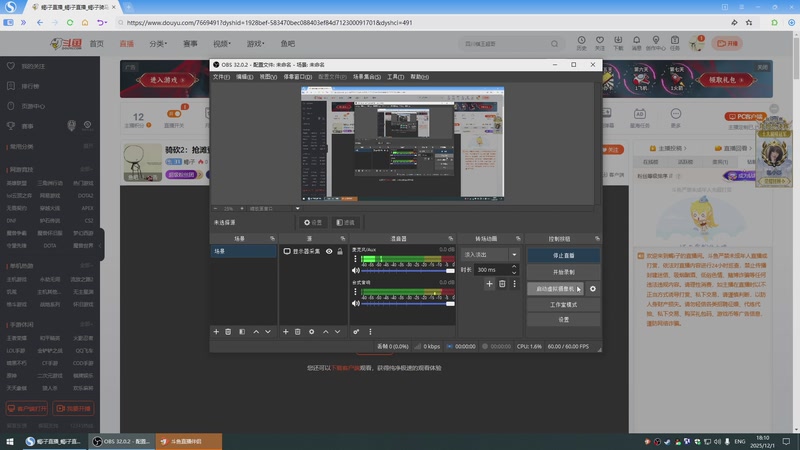Image resolution: width=800 pixels, height=450 pixels.
Task: Open options dots for 麦克风/Aux channel
Action: (356, 259)
